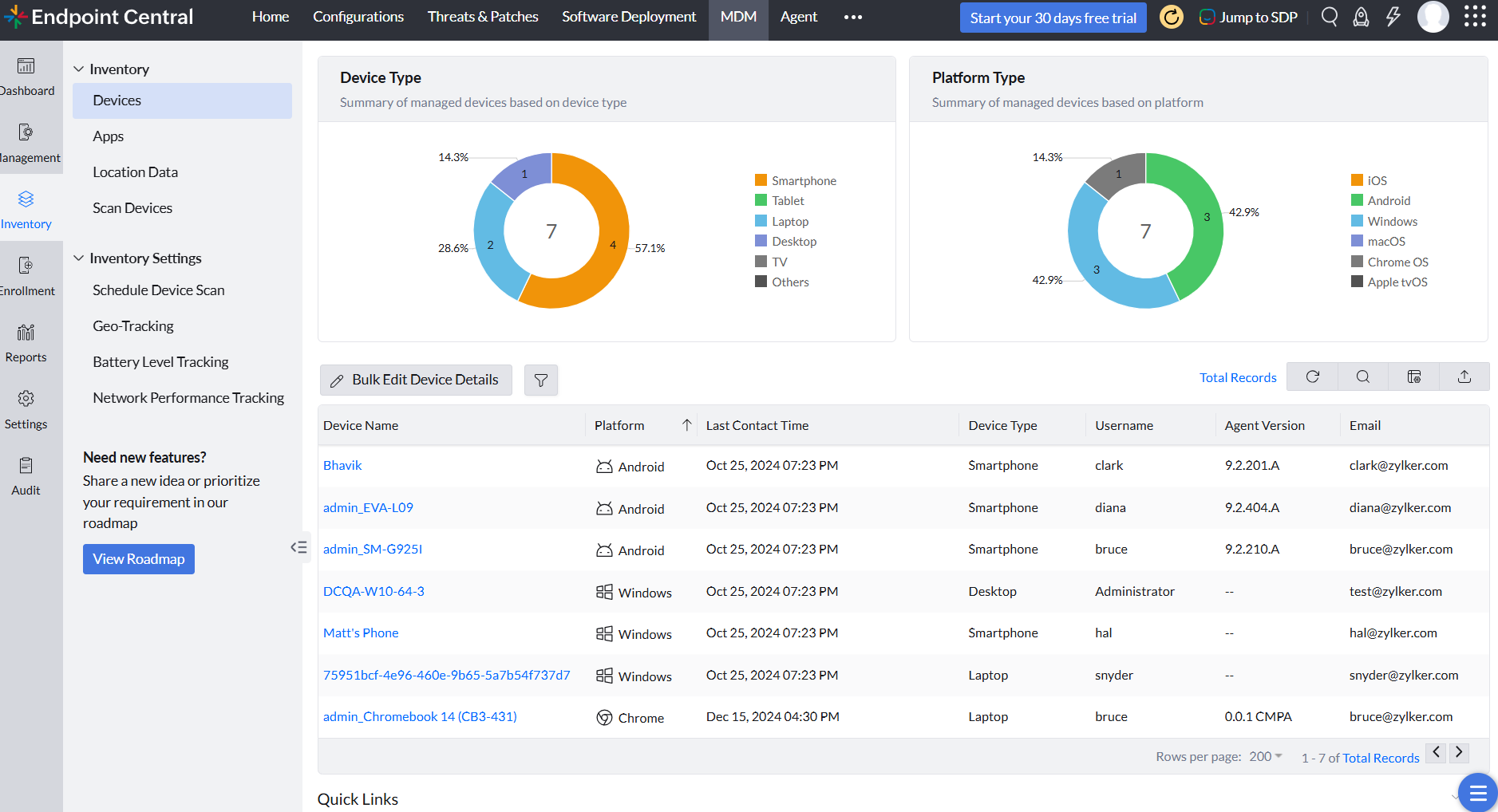Open Apps in Inventory tree
The height and width of the screenshot is (812, 1498).
pyautogui.click(x=109, y=136)
